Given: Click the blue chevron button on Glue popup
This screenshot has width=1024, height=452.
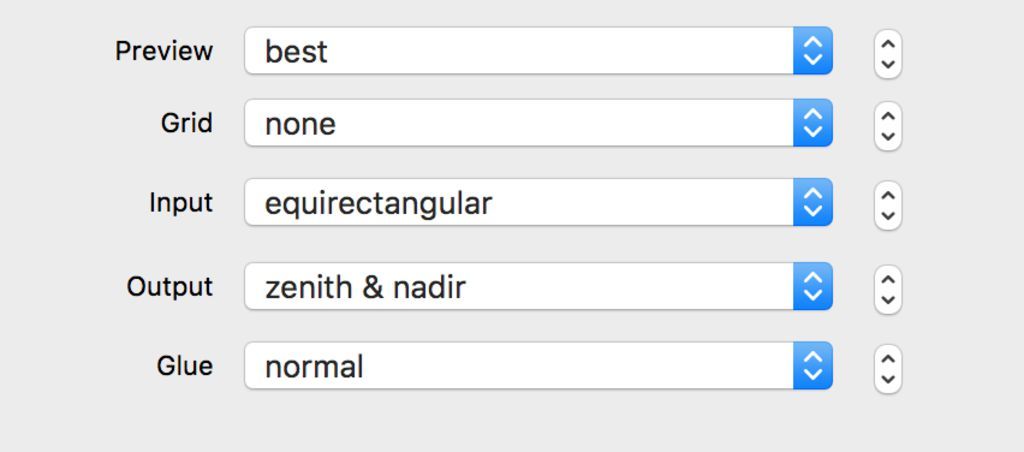Looking at the screenshot, I should pos(813,366).
